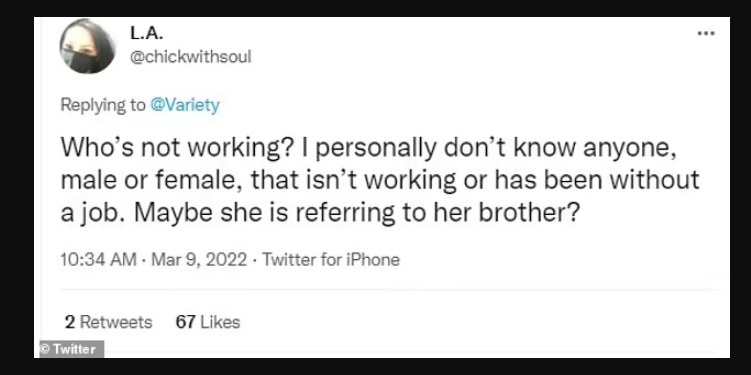Screen dimensions: 751x375
Task: Open the 10:34 AM timestamp link
Action: 99,260
